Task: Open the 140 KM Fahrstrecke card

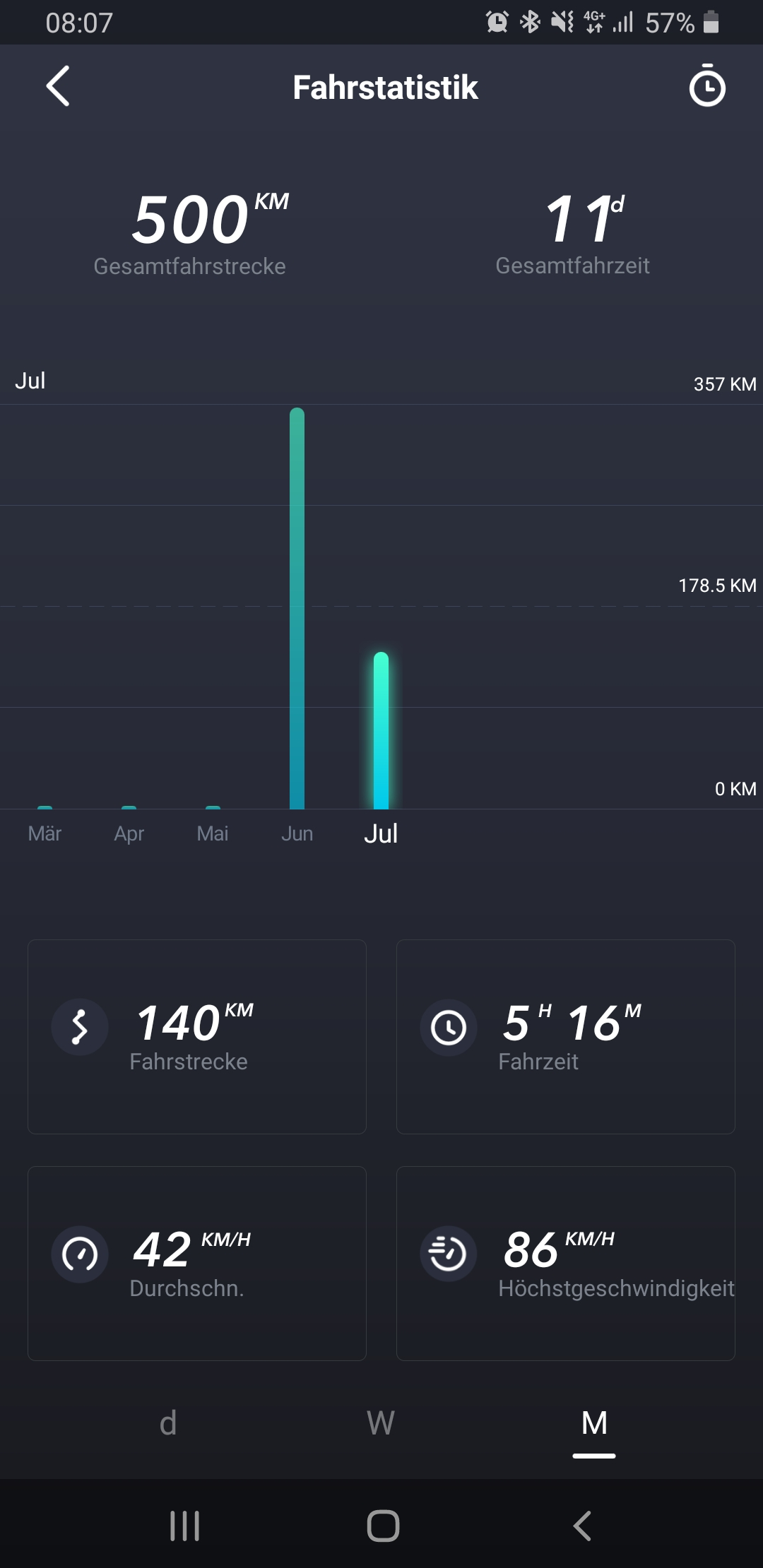Action: tap(197, 1036)
